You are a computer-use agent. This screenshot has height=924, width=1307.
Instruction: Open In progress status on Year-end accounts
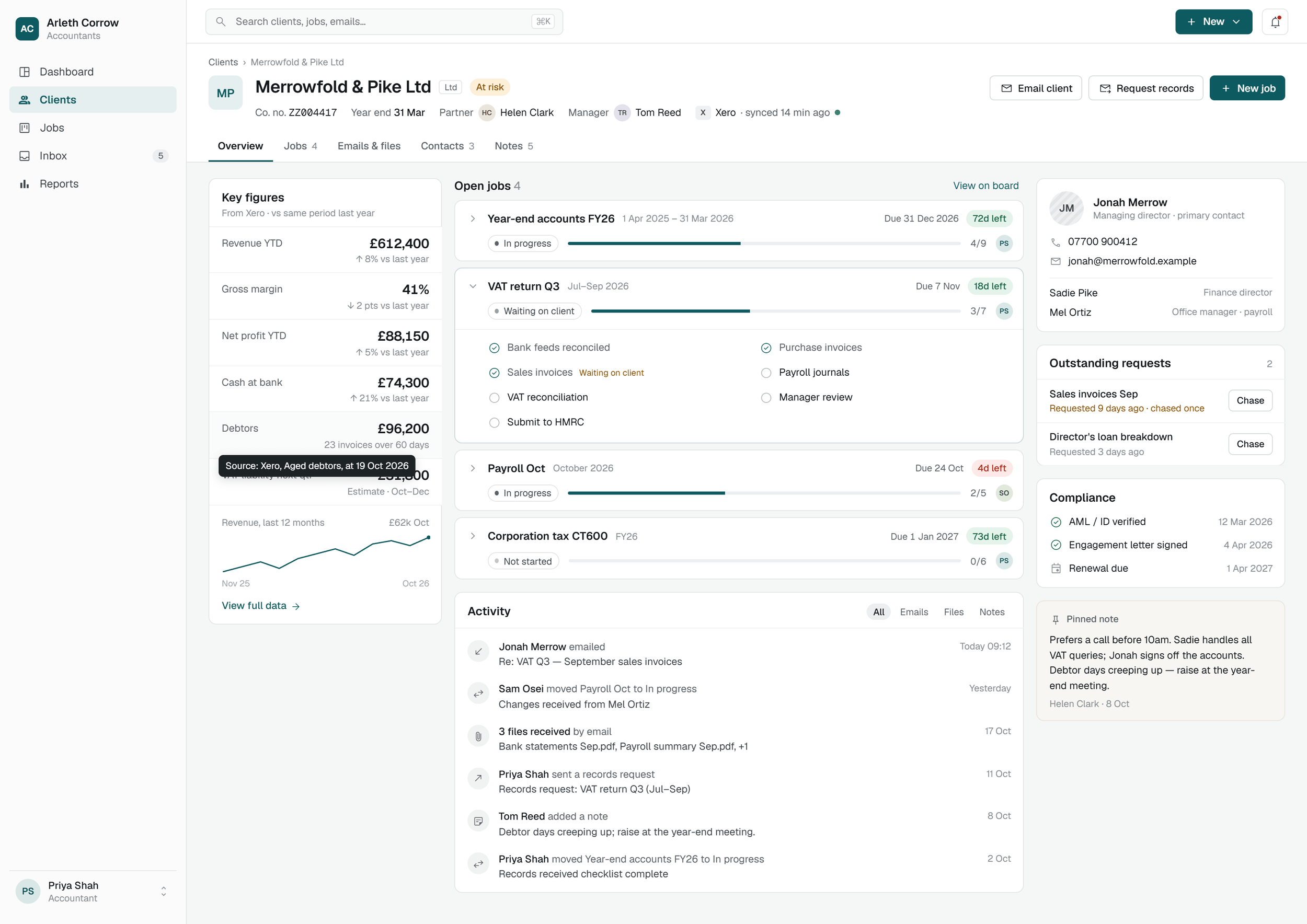[523, 244]
